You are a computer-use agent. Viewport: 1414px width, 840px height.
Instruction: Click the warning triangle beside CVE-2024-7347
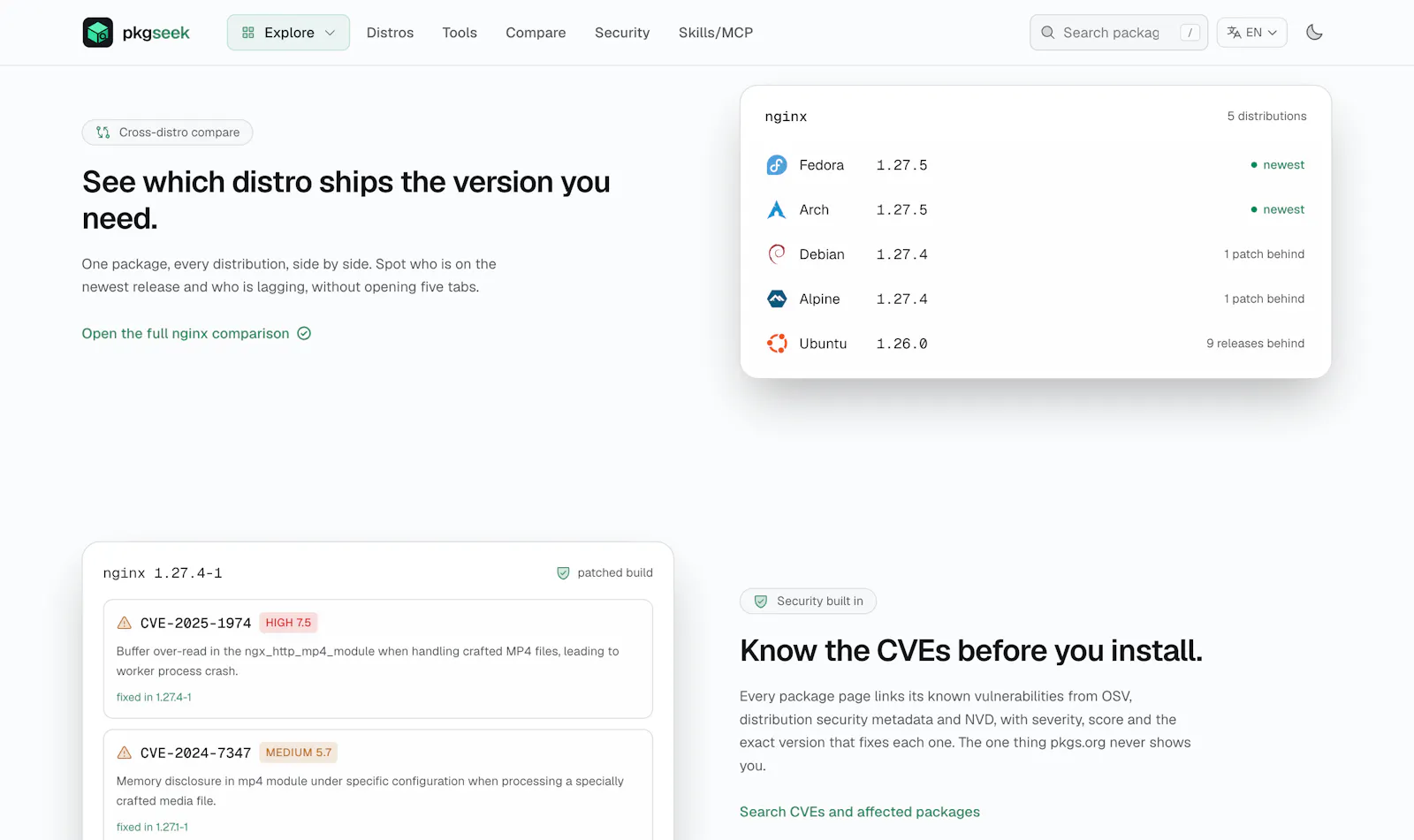[x=125, y=753]
